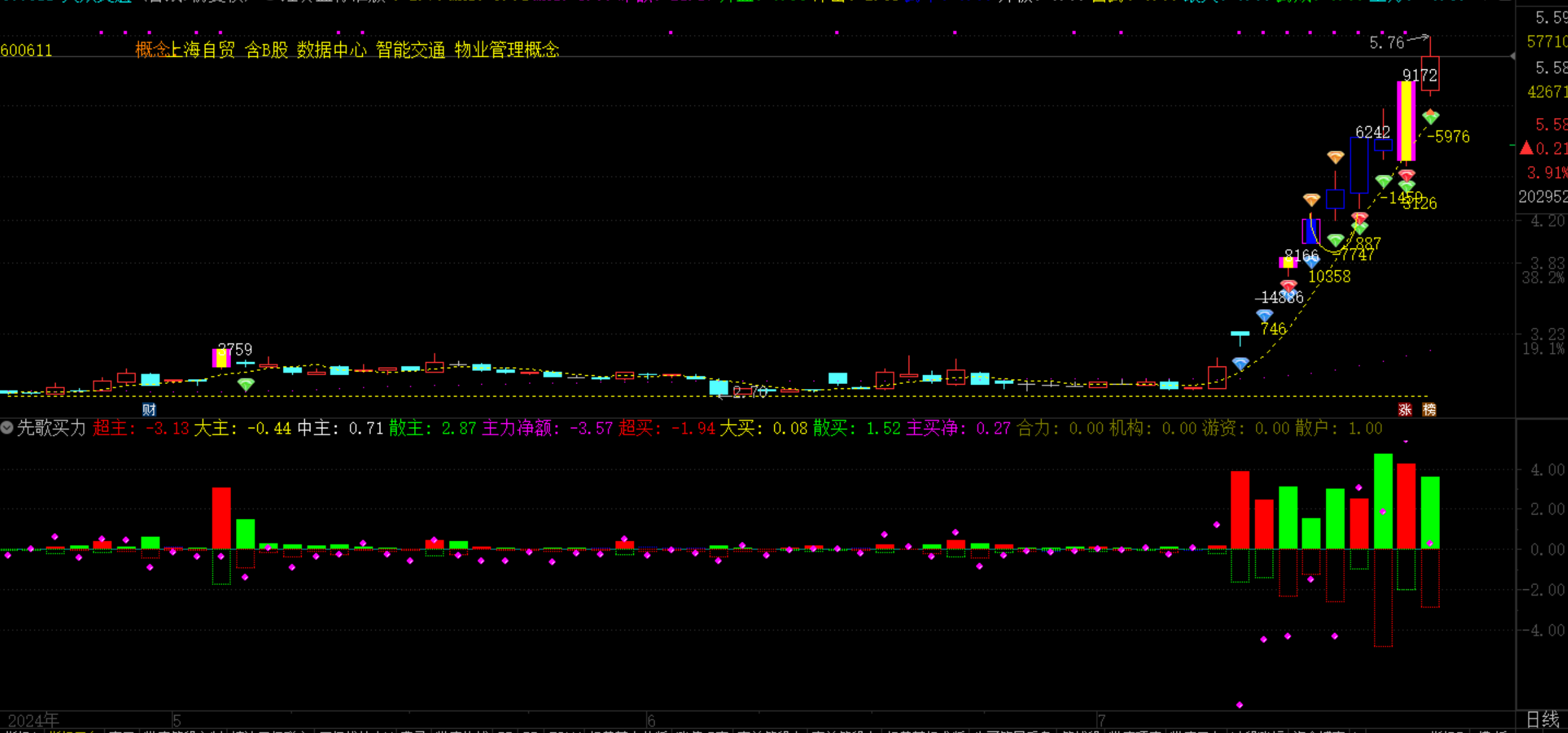
Task: Click the 游资 value 0.00
Action: tap(1272, 429)
